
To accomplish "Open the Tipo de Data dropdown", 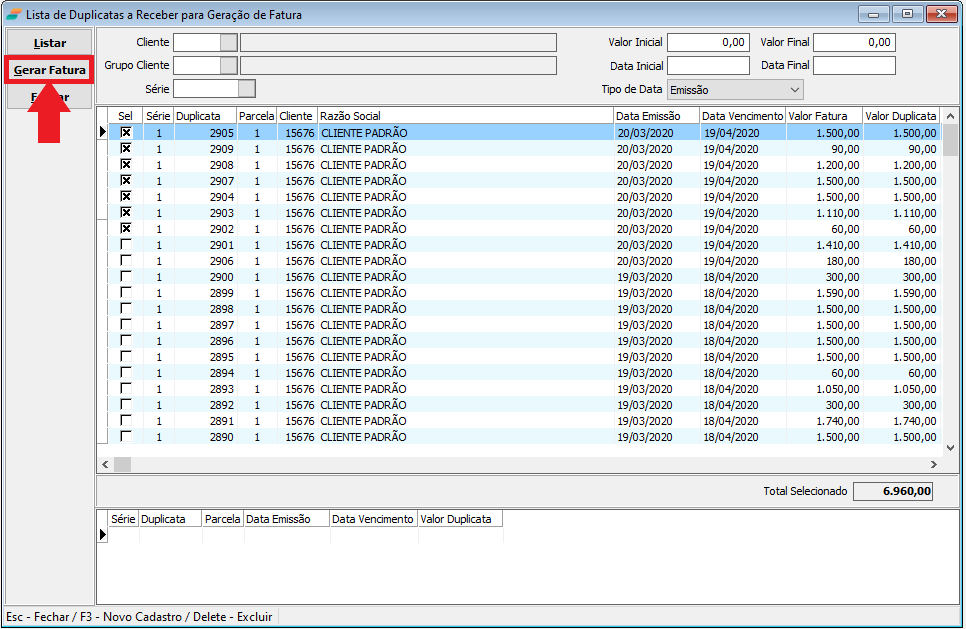I will [797, 89].
